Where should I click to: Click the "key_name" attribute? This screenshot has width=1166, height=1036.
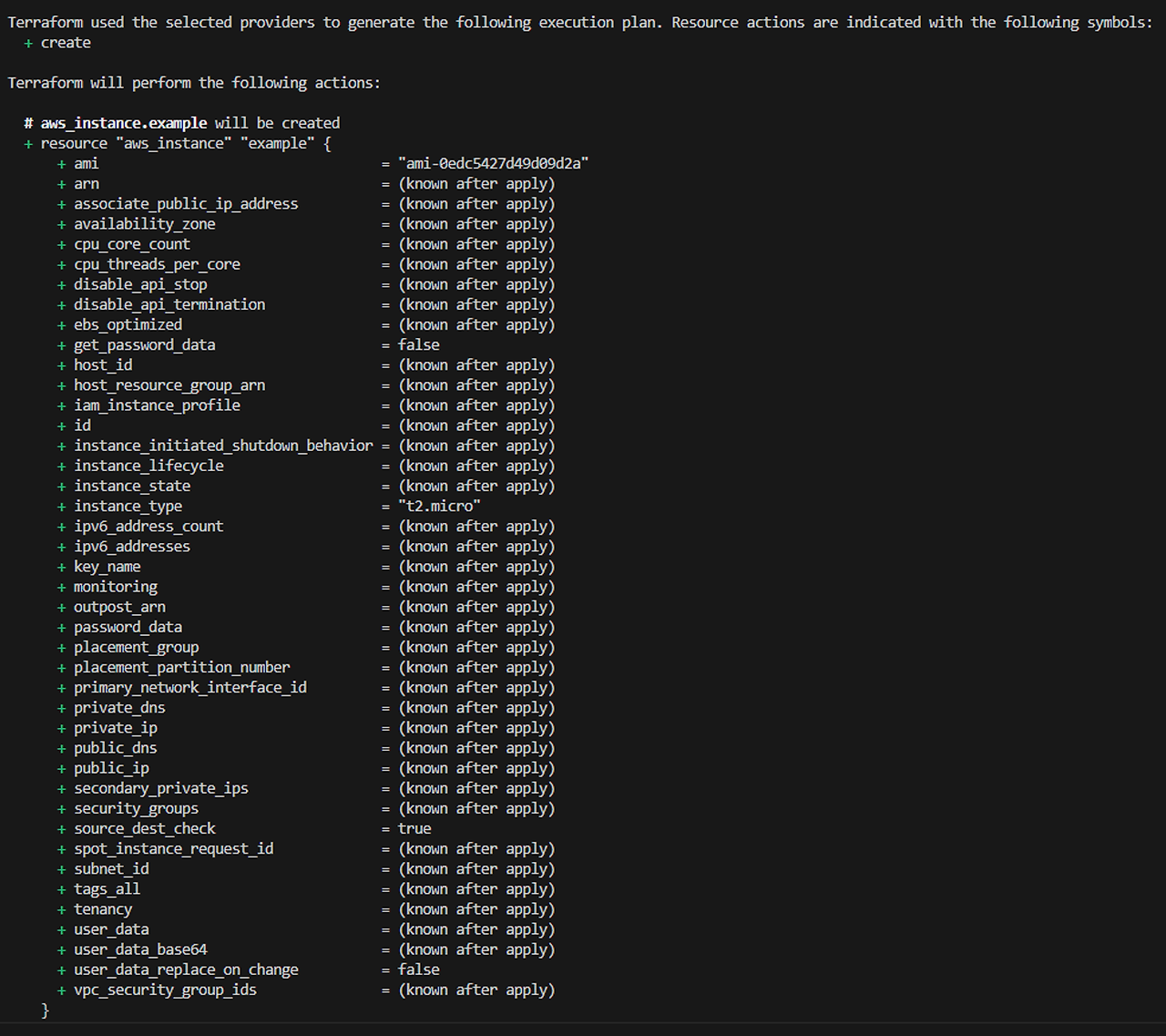point(107,566)
